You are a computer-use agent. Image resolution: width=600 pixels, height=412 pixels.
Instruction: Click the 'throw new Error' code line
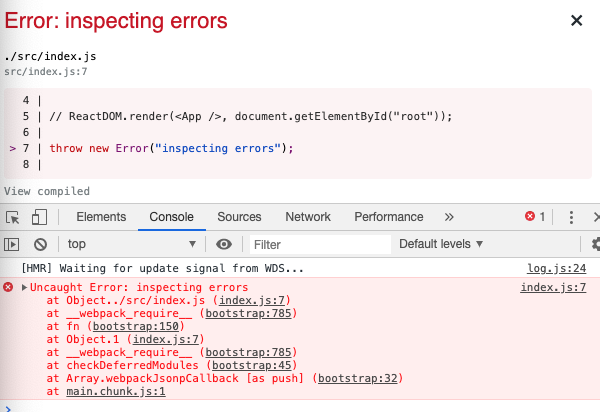pyautogui.click(x=171, y=148)
